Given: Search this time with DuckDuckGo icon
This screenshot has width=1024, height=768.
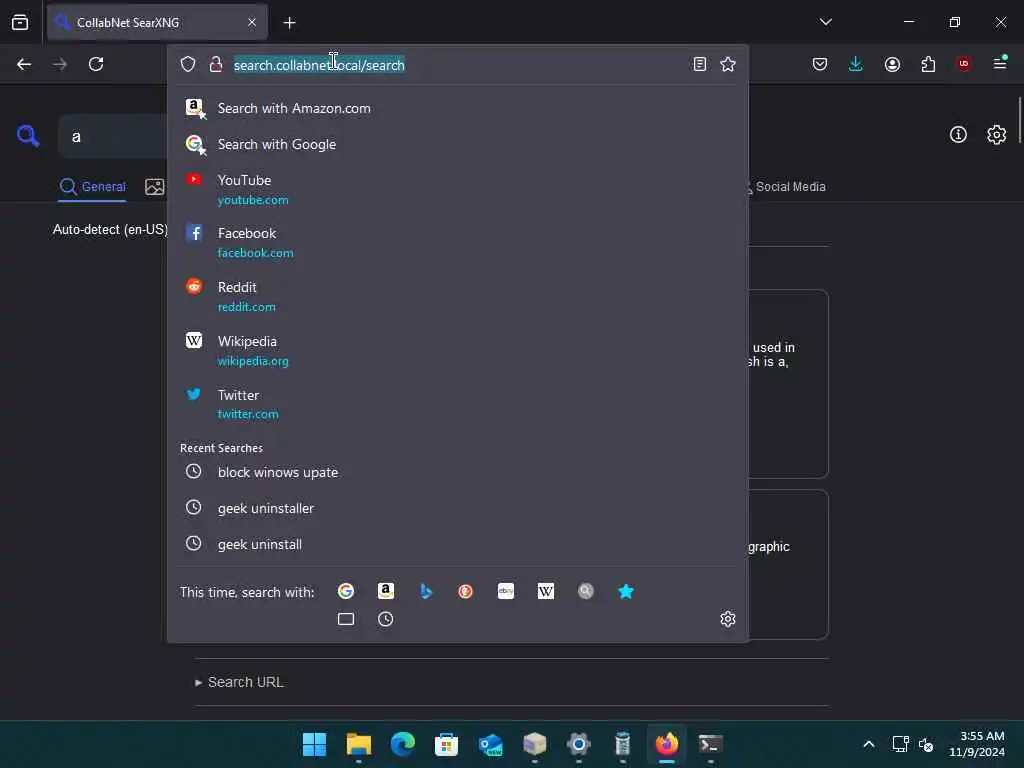Looking at the screenshot, I should (465, 591).
